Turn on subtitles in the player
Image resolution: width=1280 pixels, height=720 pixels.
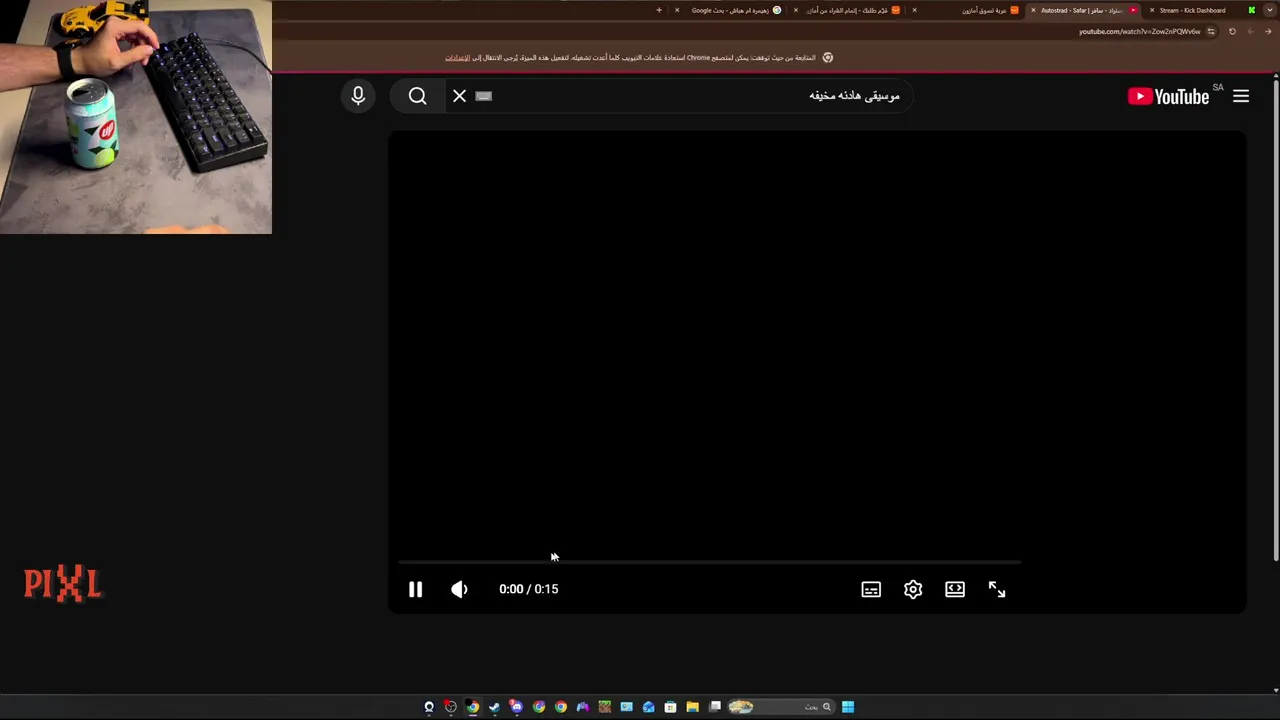point(871,589)
